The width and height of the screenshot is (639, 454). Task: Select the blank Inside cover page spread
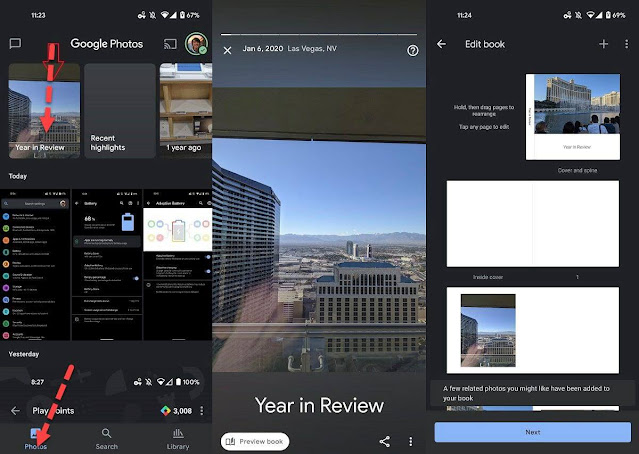[533, 224]
